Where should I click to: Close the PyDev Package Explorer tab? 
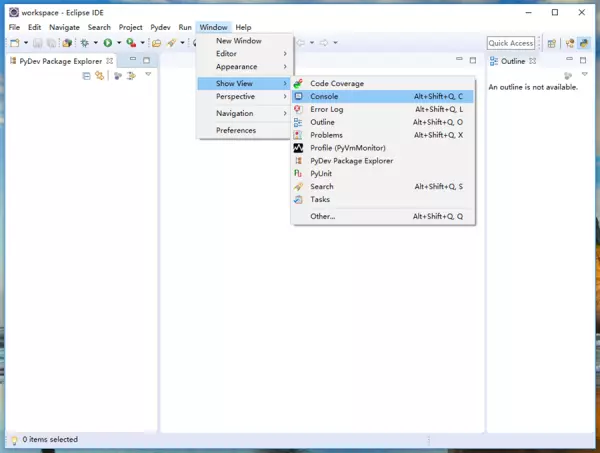(109, 61)
